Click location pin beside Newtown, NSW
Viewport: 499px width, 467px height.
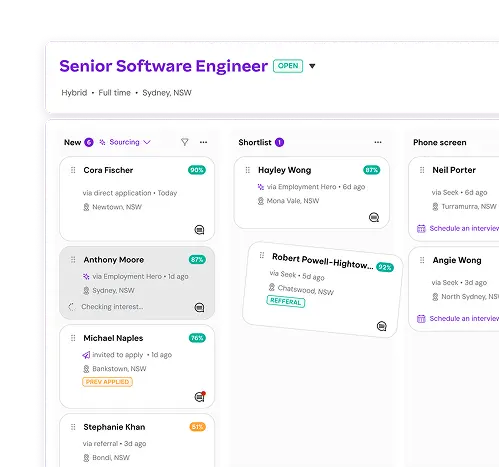coord(86,207)
